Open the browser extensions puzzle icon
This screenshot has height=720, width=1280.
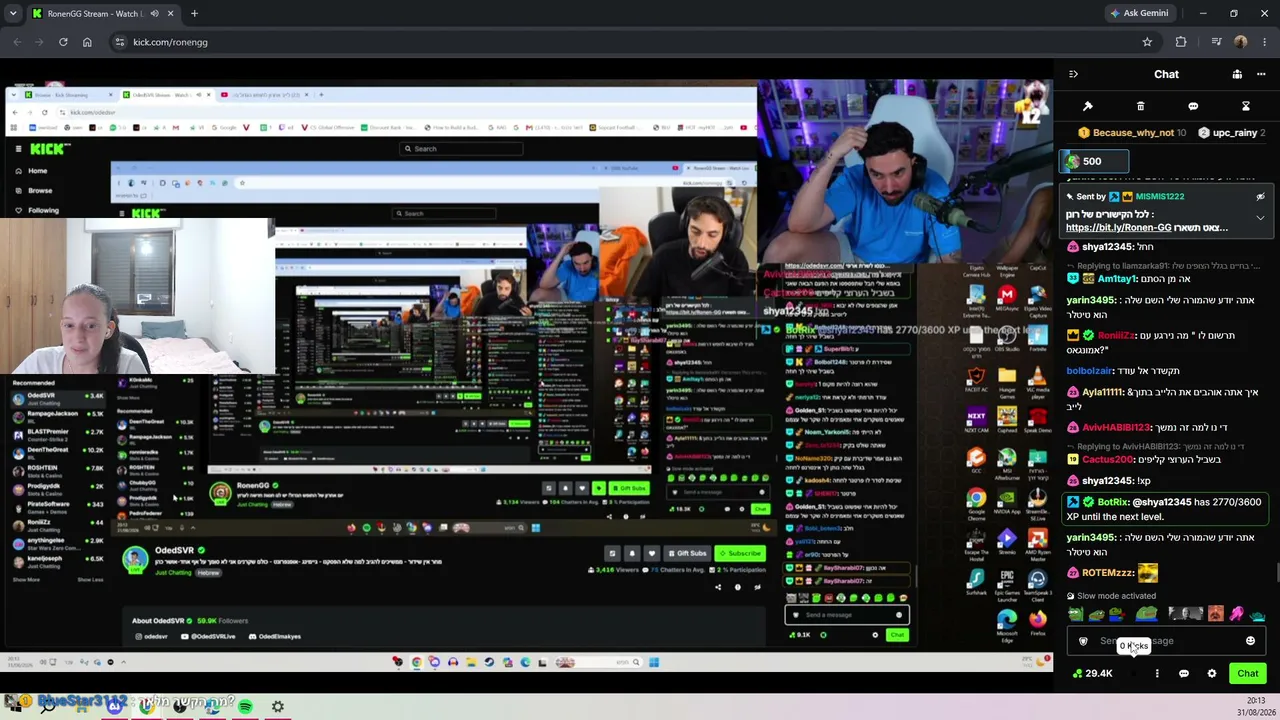[x=1181, y=42]
